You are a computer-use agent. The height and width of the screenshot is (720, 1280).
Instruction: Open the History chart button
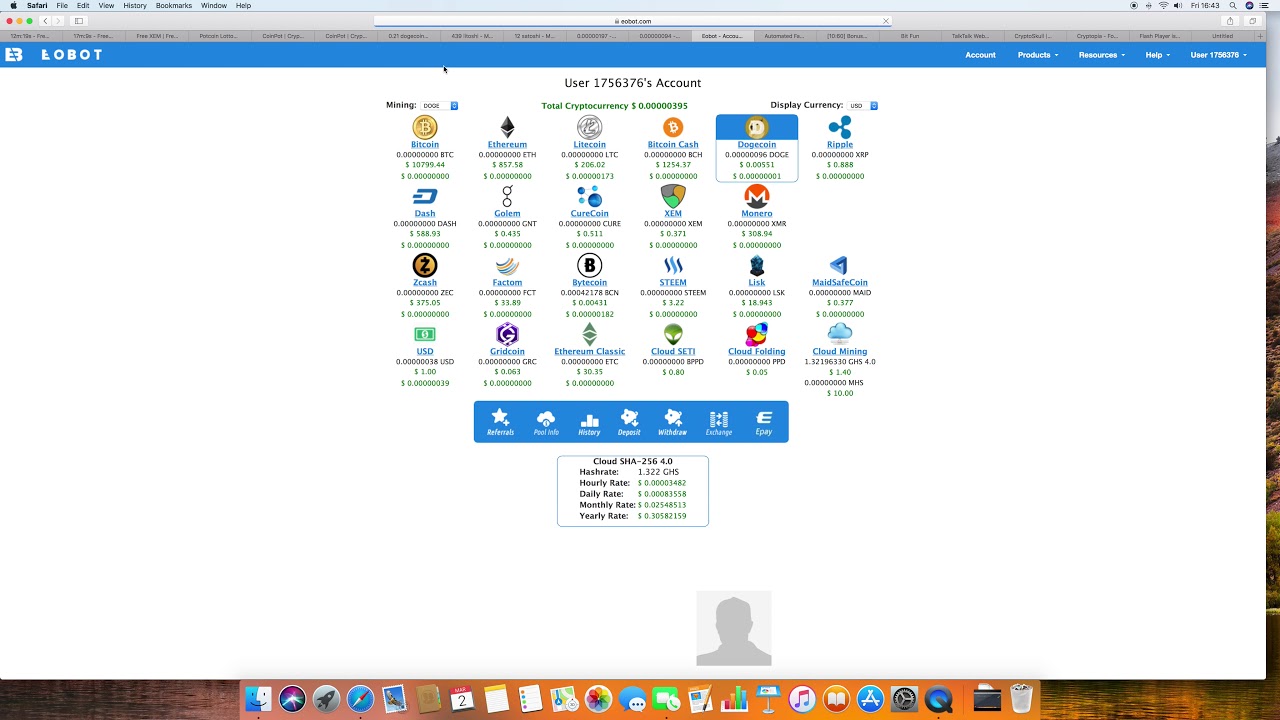click(589, 422)
